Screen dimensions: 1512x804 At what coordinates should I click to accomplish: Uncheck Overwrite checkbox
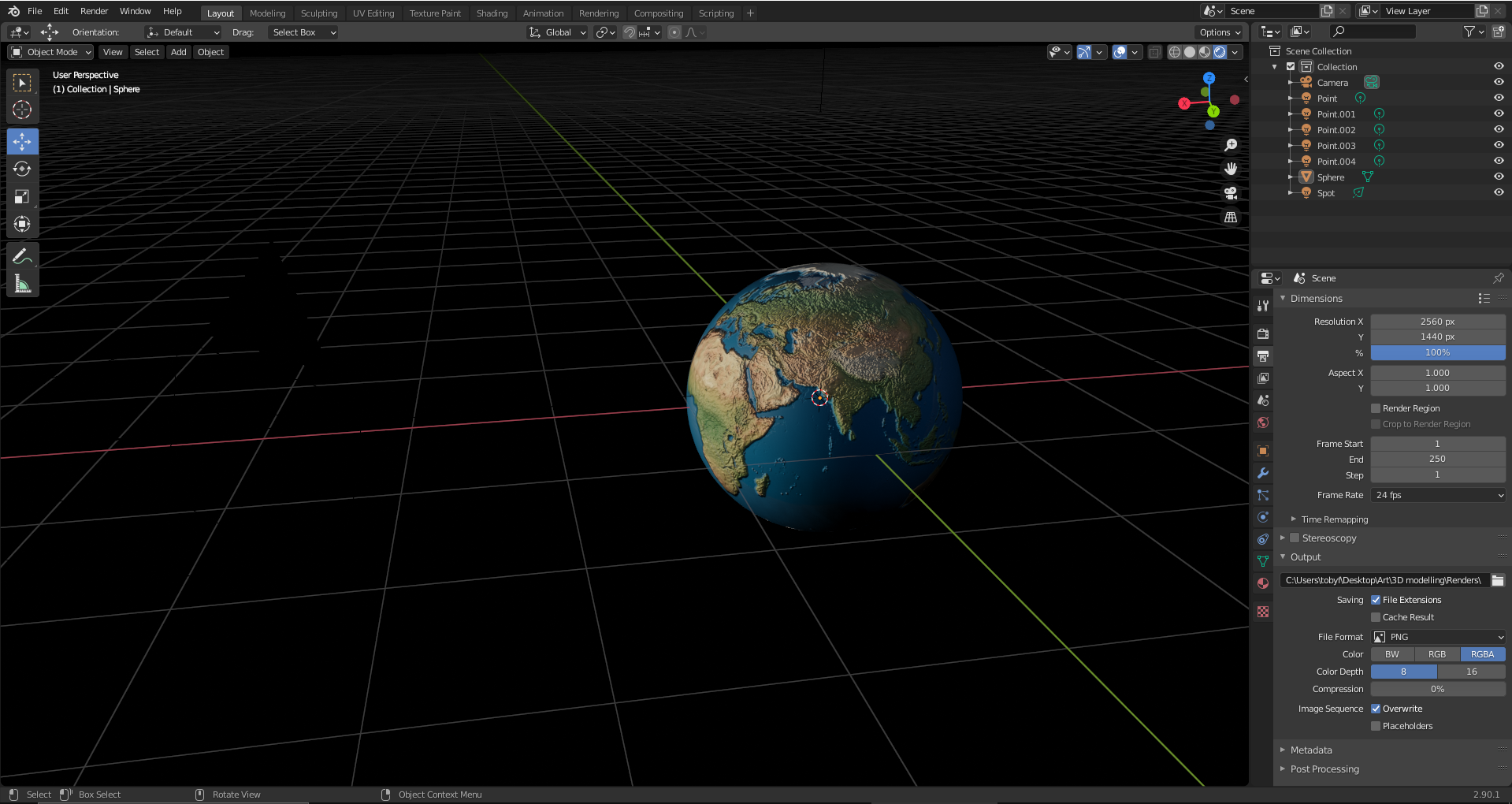click(x=1376, y=709)
